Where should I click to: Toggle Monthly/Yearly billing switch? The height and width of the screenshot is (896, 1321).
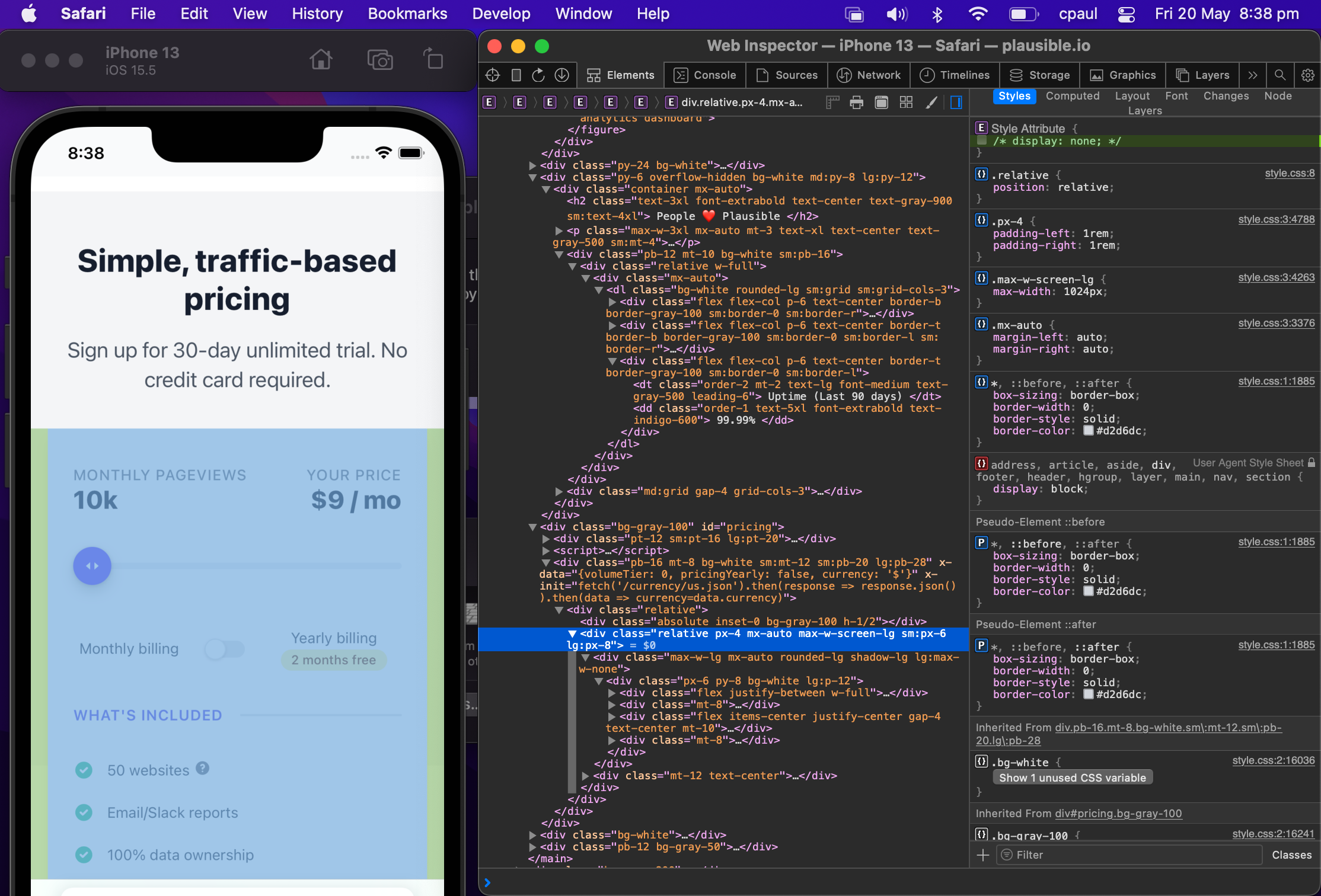click(x=225, y=649)
